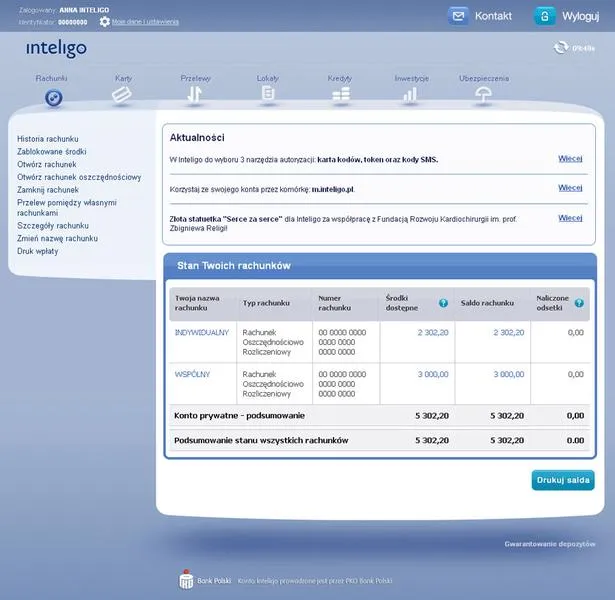Open the INDYWIDUALNY account link

click(202, 332)
